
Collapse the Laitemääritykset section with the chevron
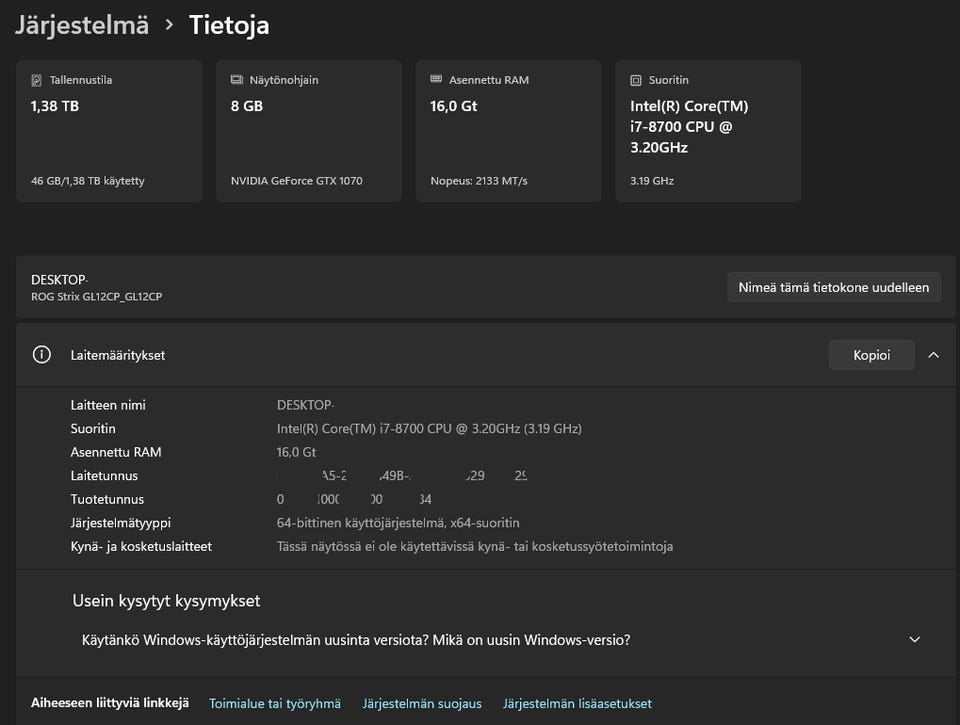coord(934,355)
